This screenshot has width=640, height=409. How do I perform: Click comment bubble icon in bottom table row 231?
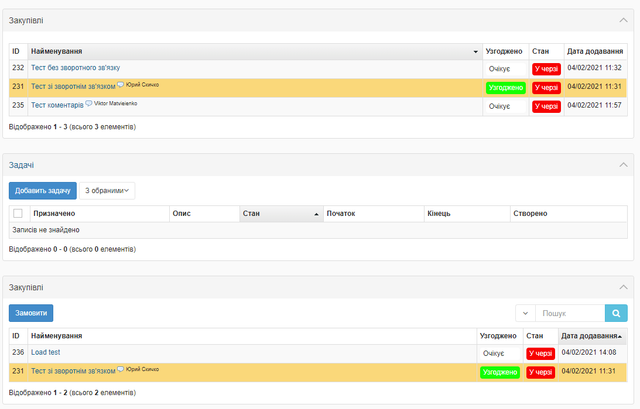(120, 369)
